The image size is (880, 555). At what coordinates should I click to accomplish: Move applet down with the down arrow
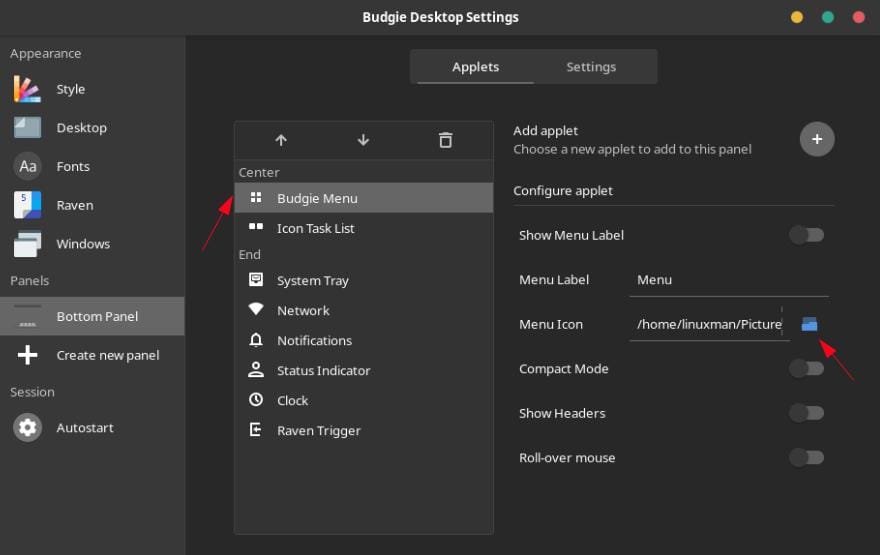363,140
